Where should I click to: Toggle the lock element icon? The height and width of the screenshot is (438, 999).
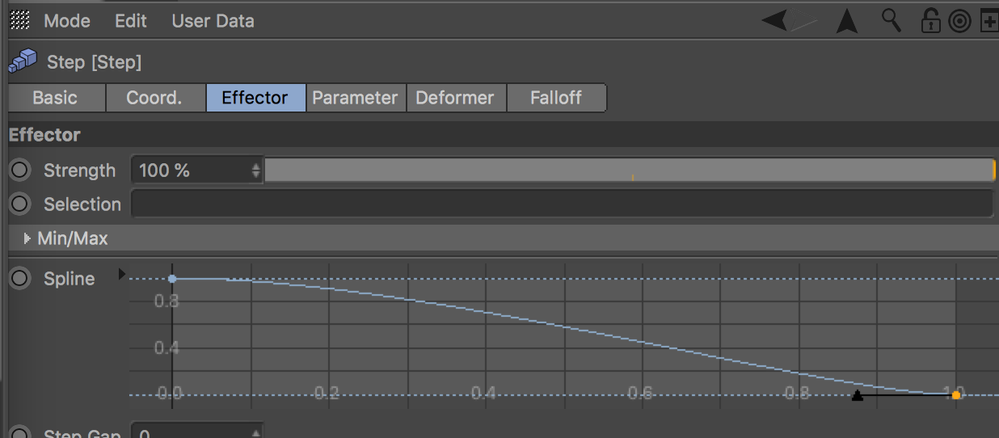[x=931, y=21]
